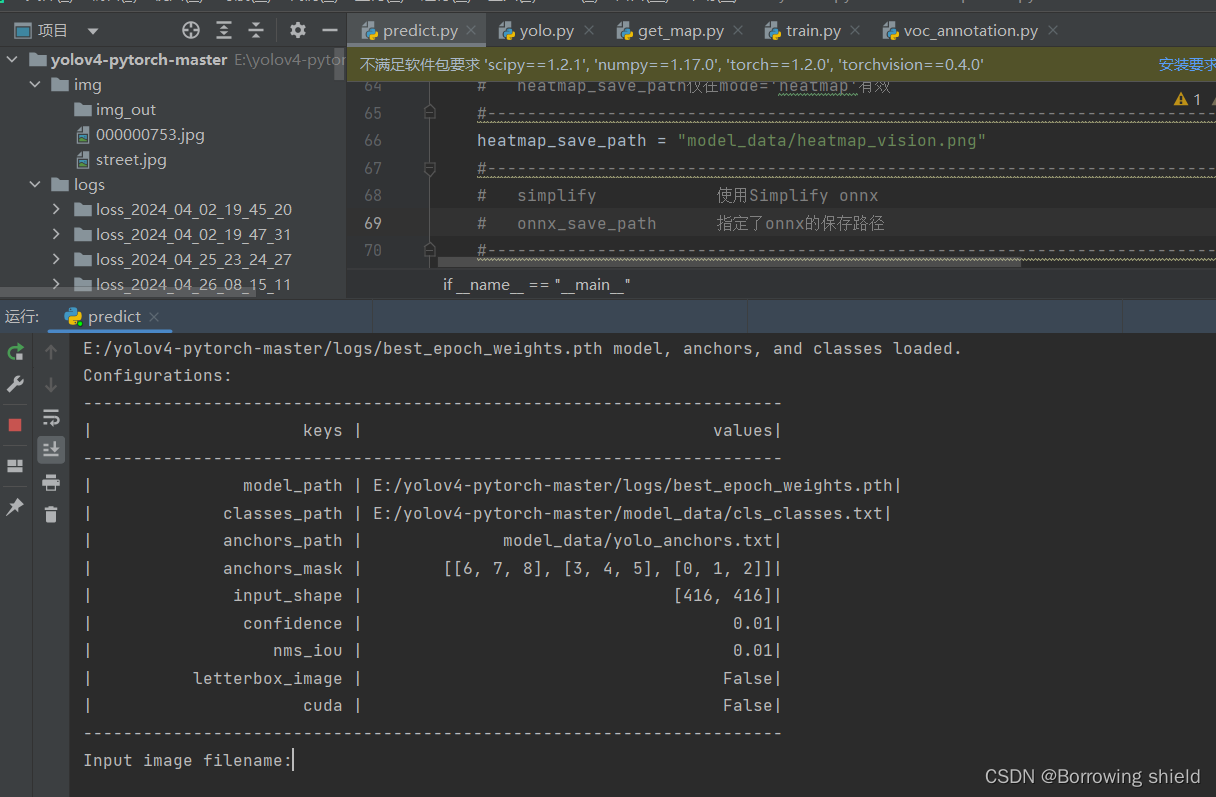The height and width of the screenshot is (797, 1216).
Task: Click the best_epoch_weights.pth loaded message
Action: tap(522, 349)
